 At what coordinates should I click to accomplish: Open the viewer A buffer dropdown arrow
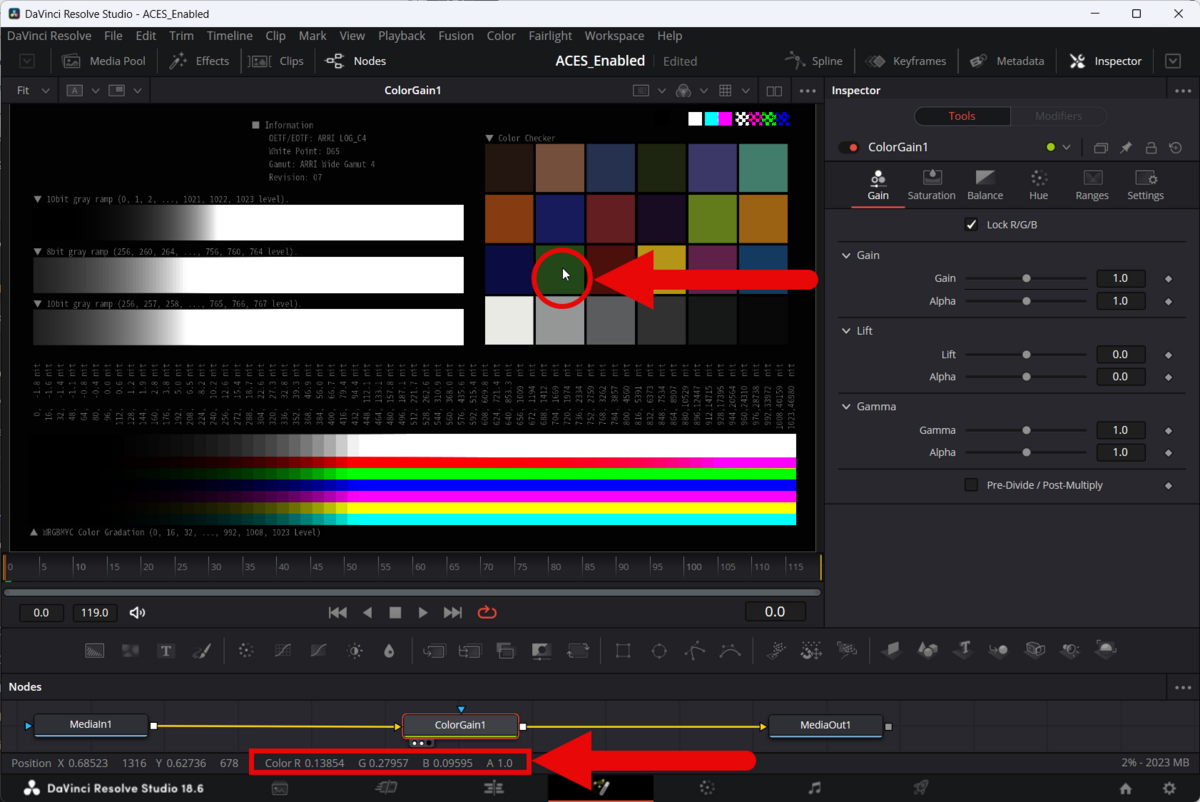tap(96, 90)
